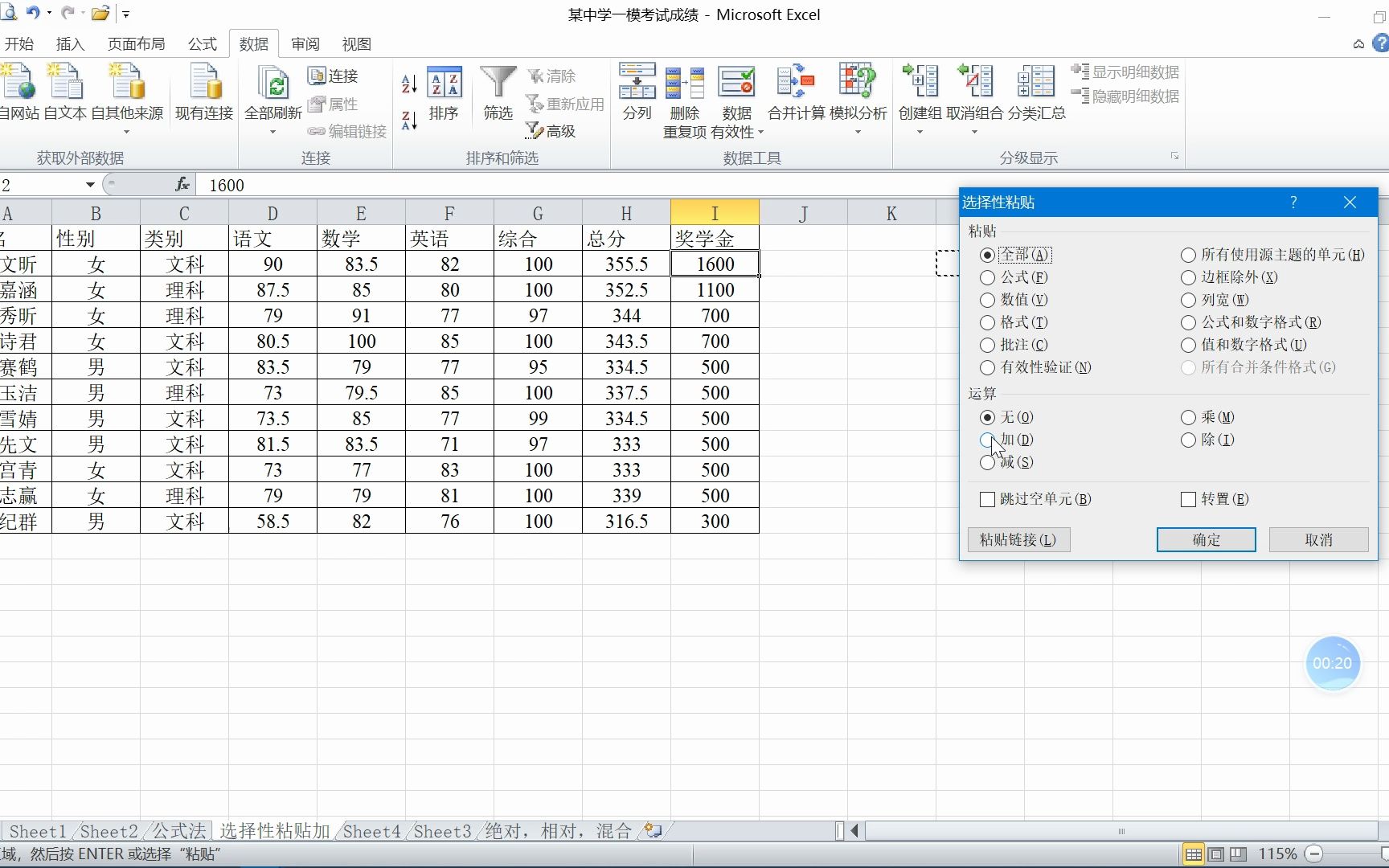Click the Open folder icon in quick access toolbar
The image size is (1389, 868).
(100, 14)
